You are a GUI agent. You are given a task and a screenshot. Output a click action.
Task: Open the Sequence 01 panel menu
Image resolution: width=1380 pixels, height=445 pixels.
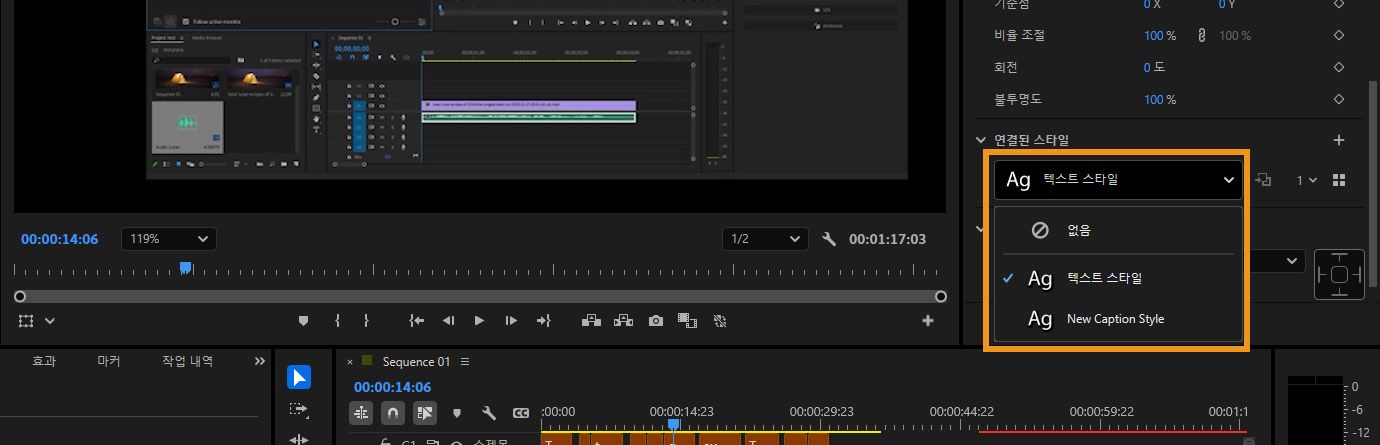pyautogui.click(x=465, y=362)
